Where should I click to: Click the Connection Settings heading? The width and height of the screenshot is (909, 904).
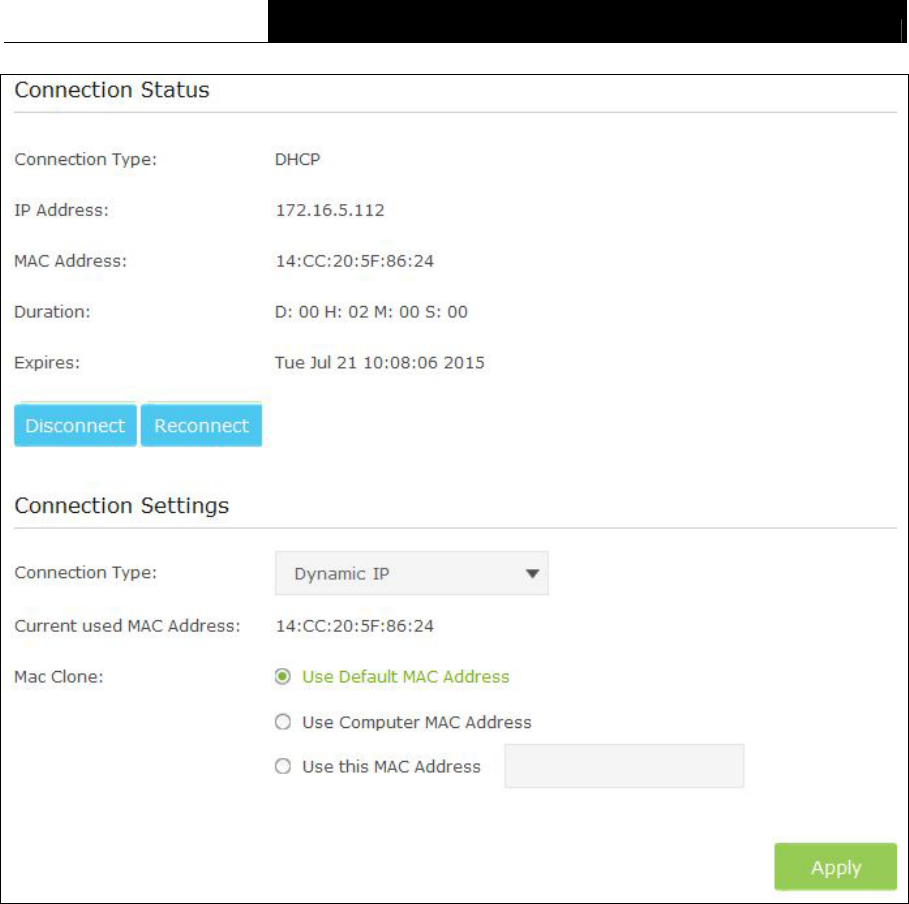tap(122, 506)
